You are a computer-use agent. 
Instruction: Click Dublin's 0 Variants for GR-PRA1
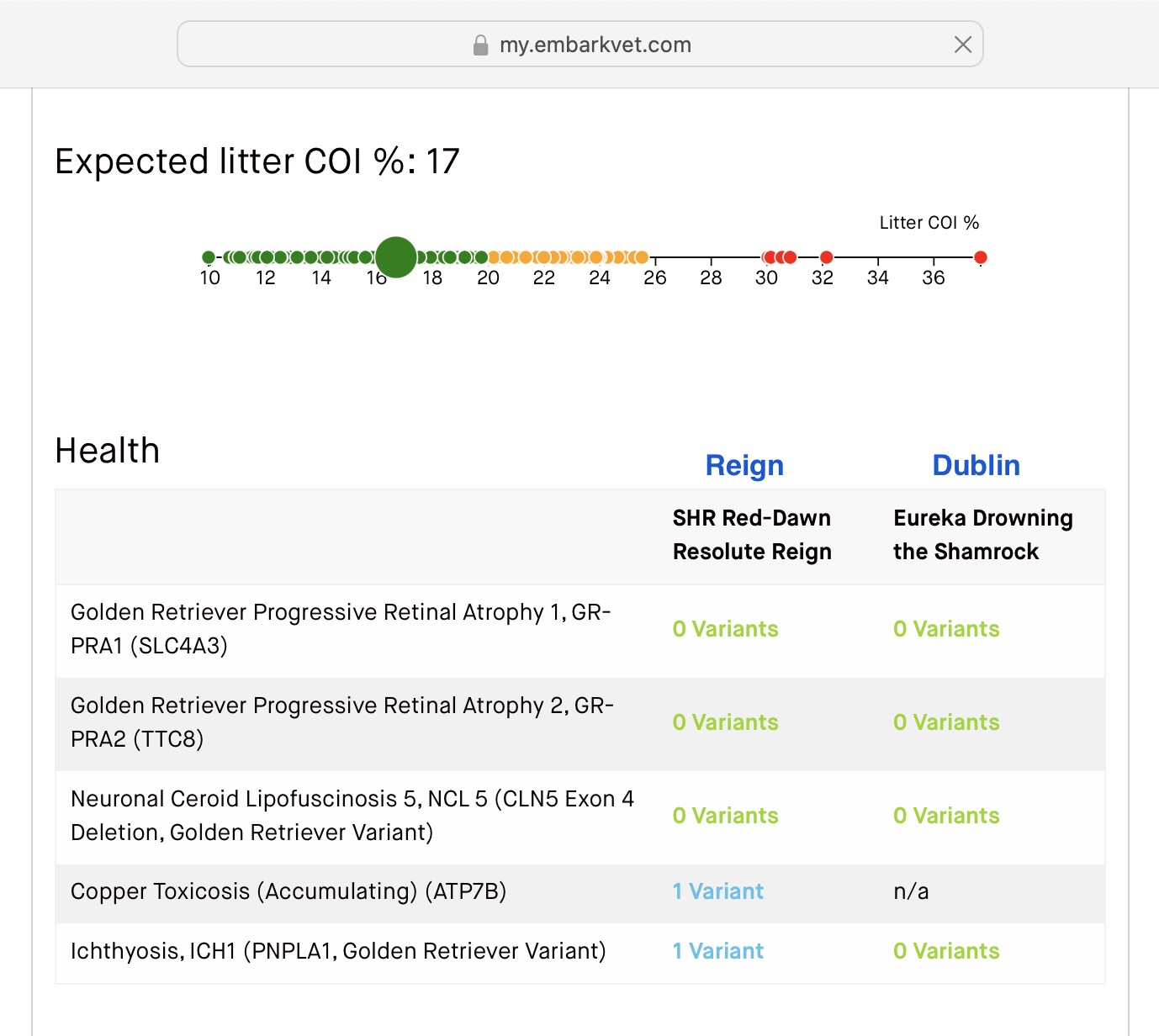pos(946,629)
